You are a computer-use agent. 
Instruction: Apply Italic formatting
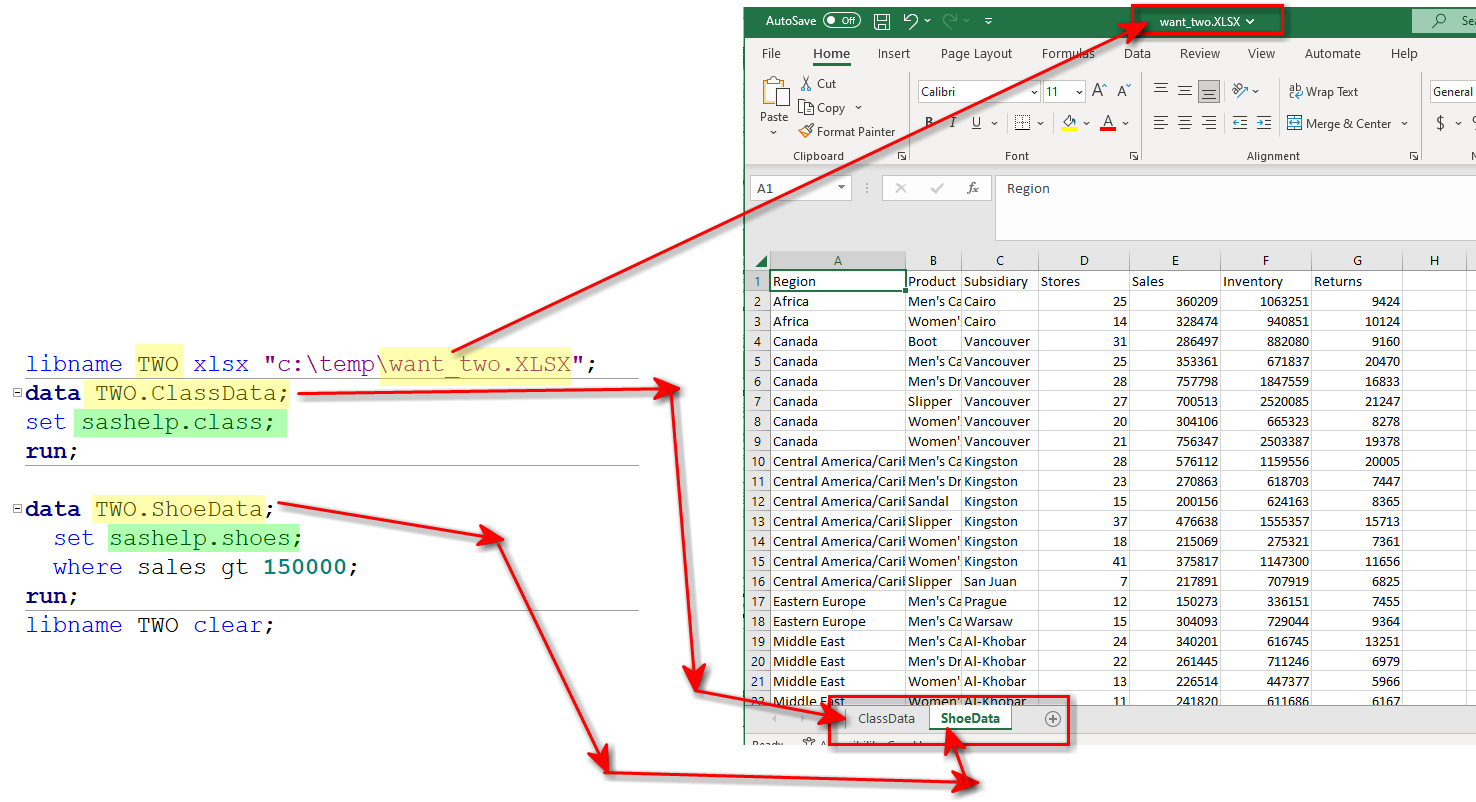pos(953,123)
